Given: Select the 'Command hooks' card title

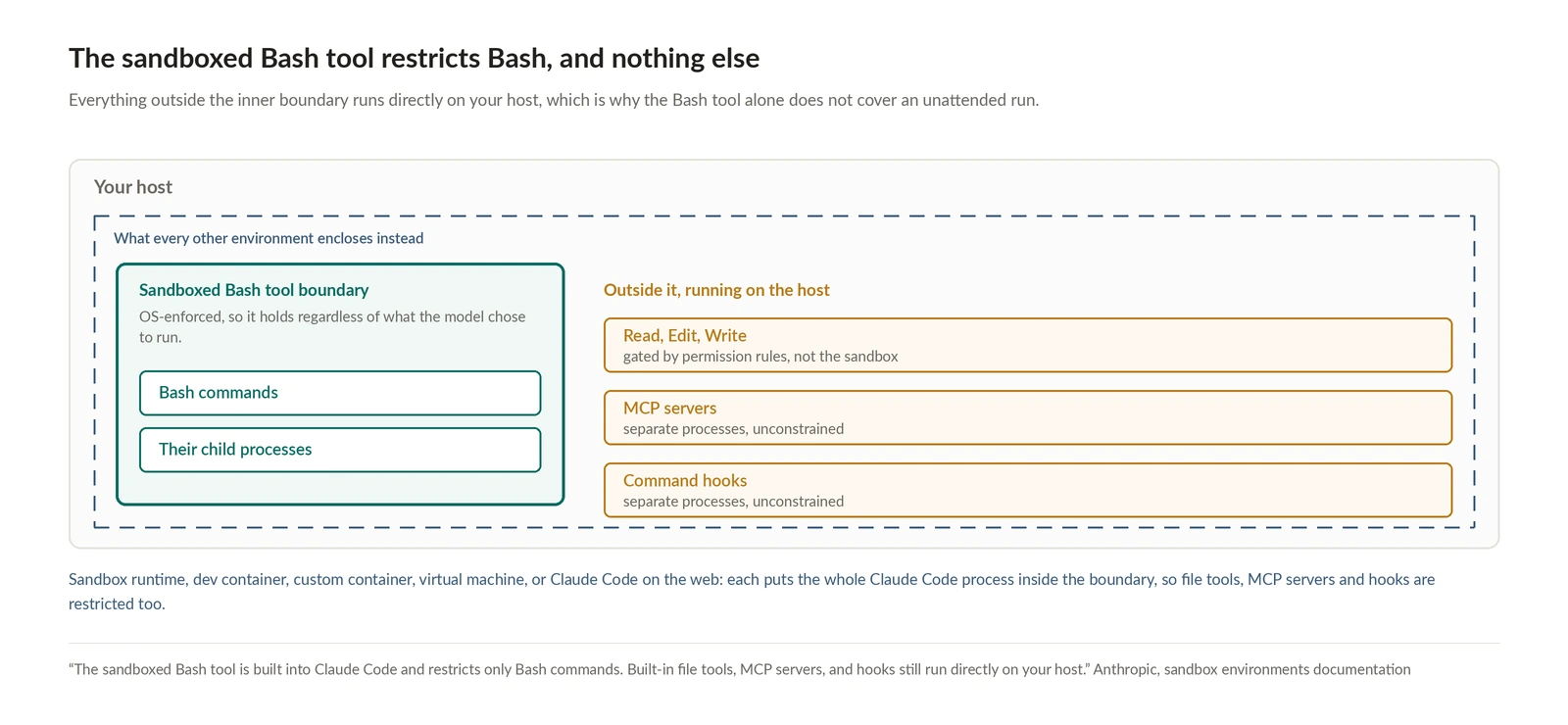Looking at the screenshot, I should click(x=685, y=480).
